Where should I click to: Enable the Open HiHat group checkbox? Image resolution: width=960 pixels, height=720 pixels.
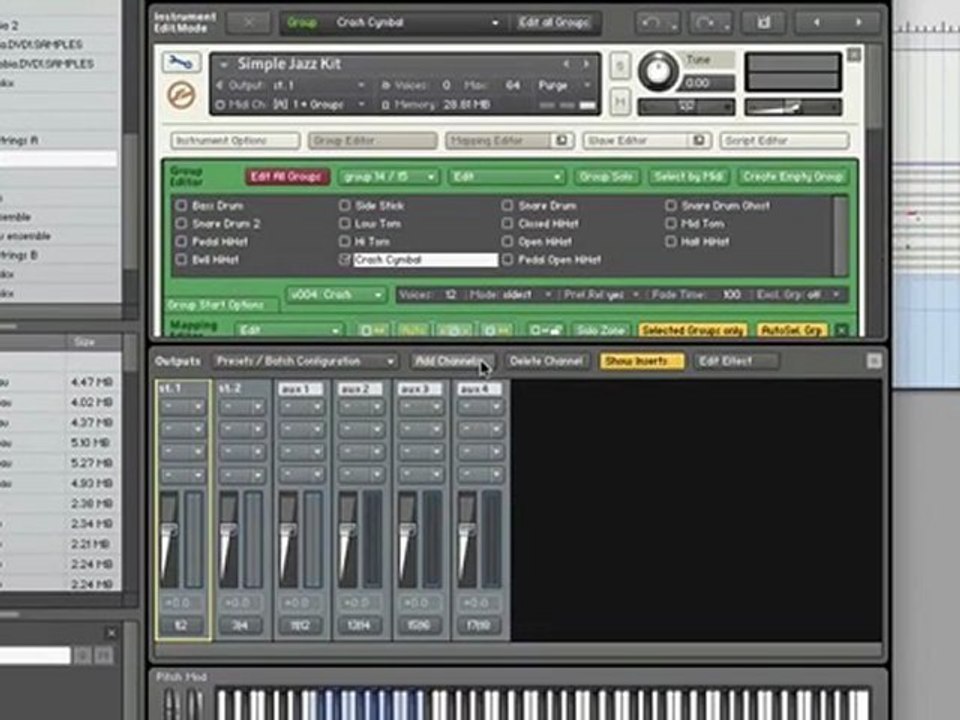coord(508,242)
